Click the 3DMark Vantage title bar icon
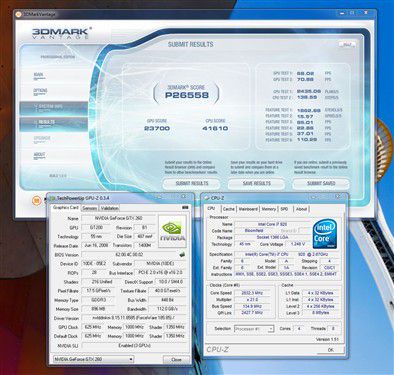 [19, 14]
